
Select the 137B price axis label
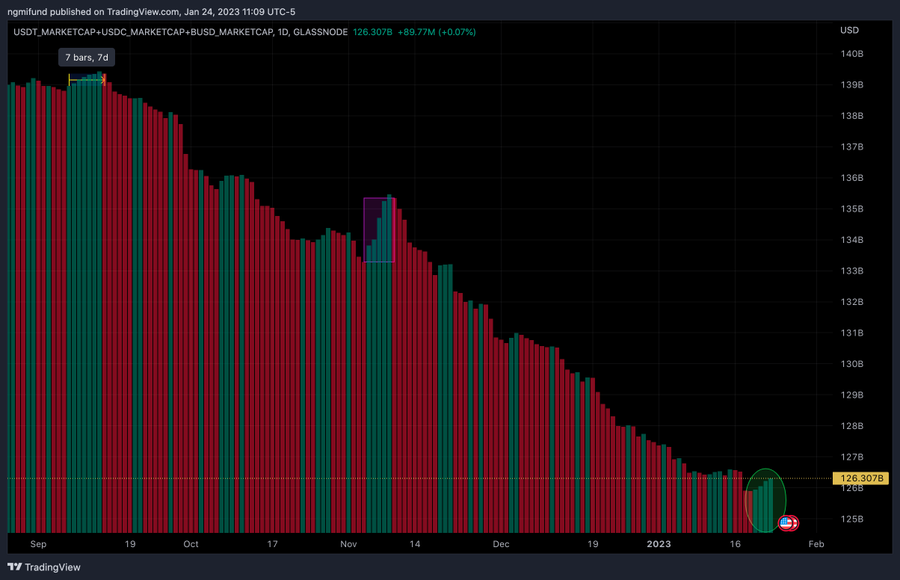pos(852,147)
